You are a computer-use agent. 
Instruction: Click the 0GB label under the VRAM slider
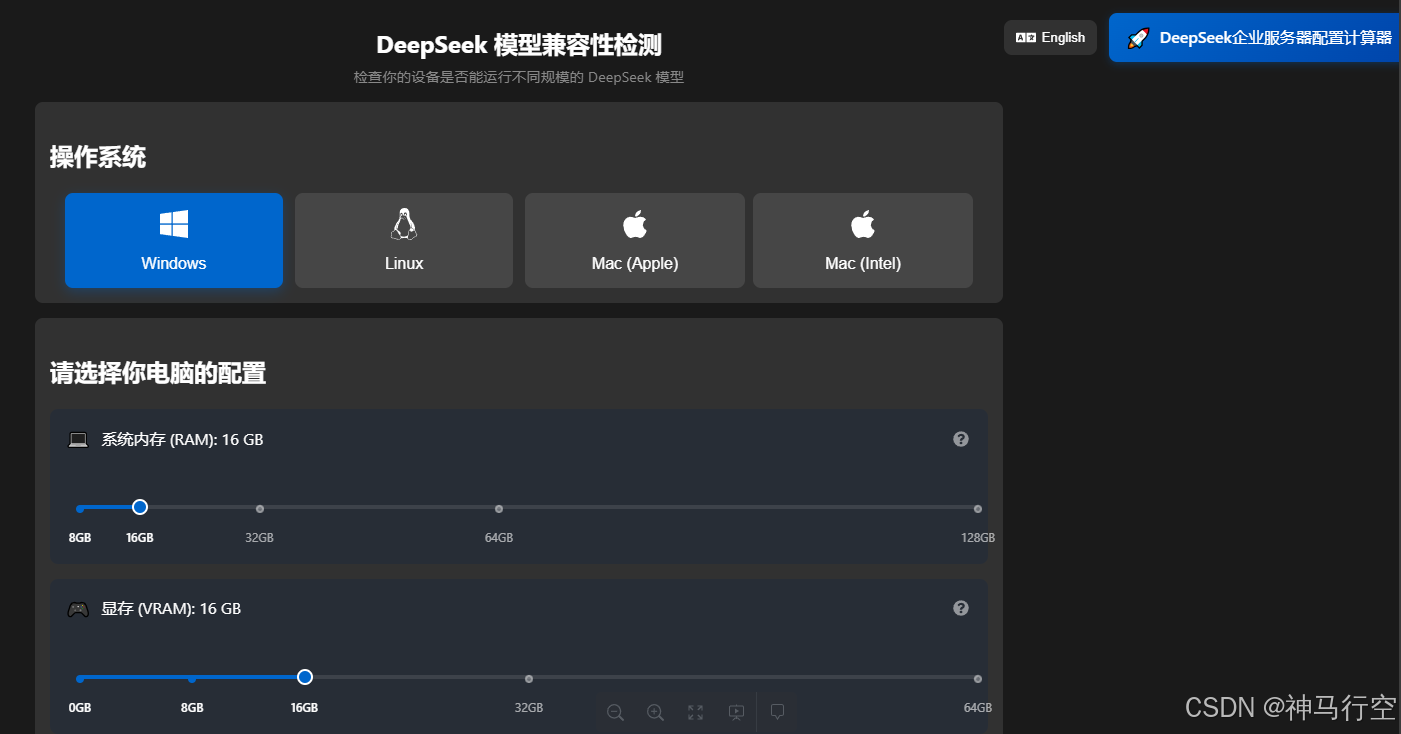point(80,707)
